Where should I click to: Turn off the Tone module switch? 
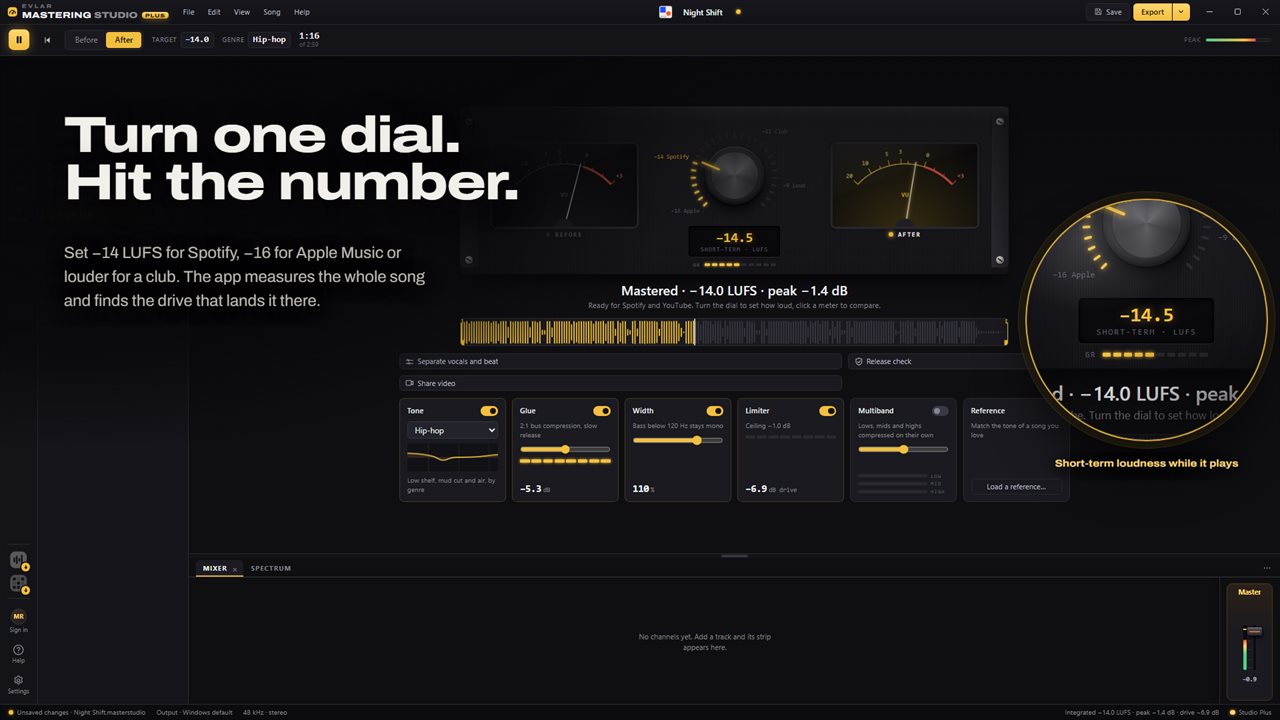[x=489, y=411]
